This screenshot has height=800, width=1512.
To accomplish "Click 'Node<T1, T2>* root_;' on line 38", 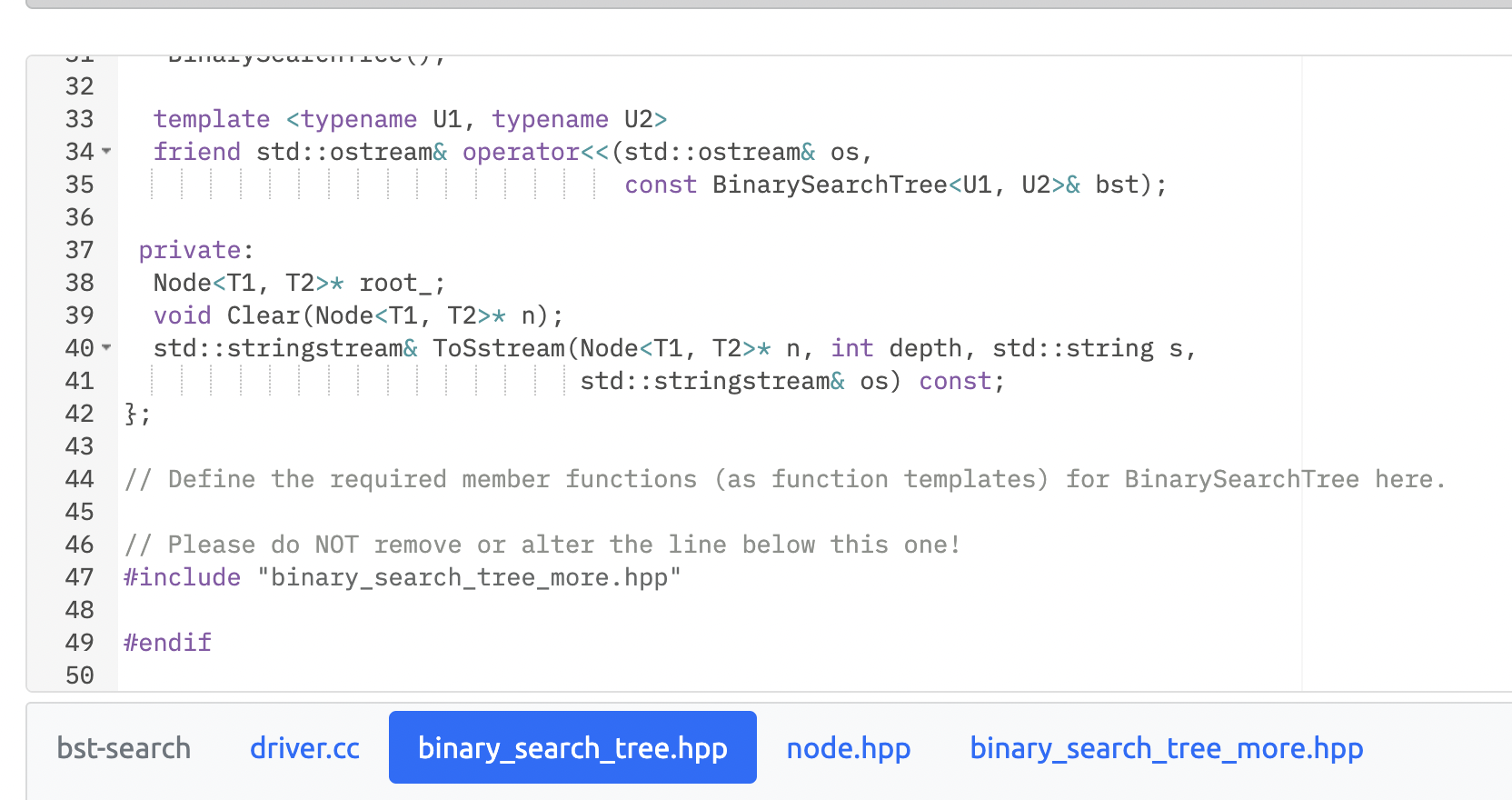I will 300,283.
